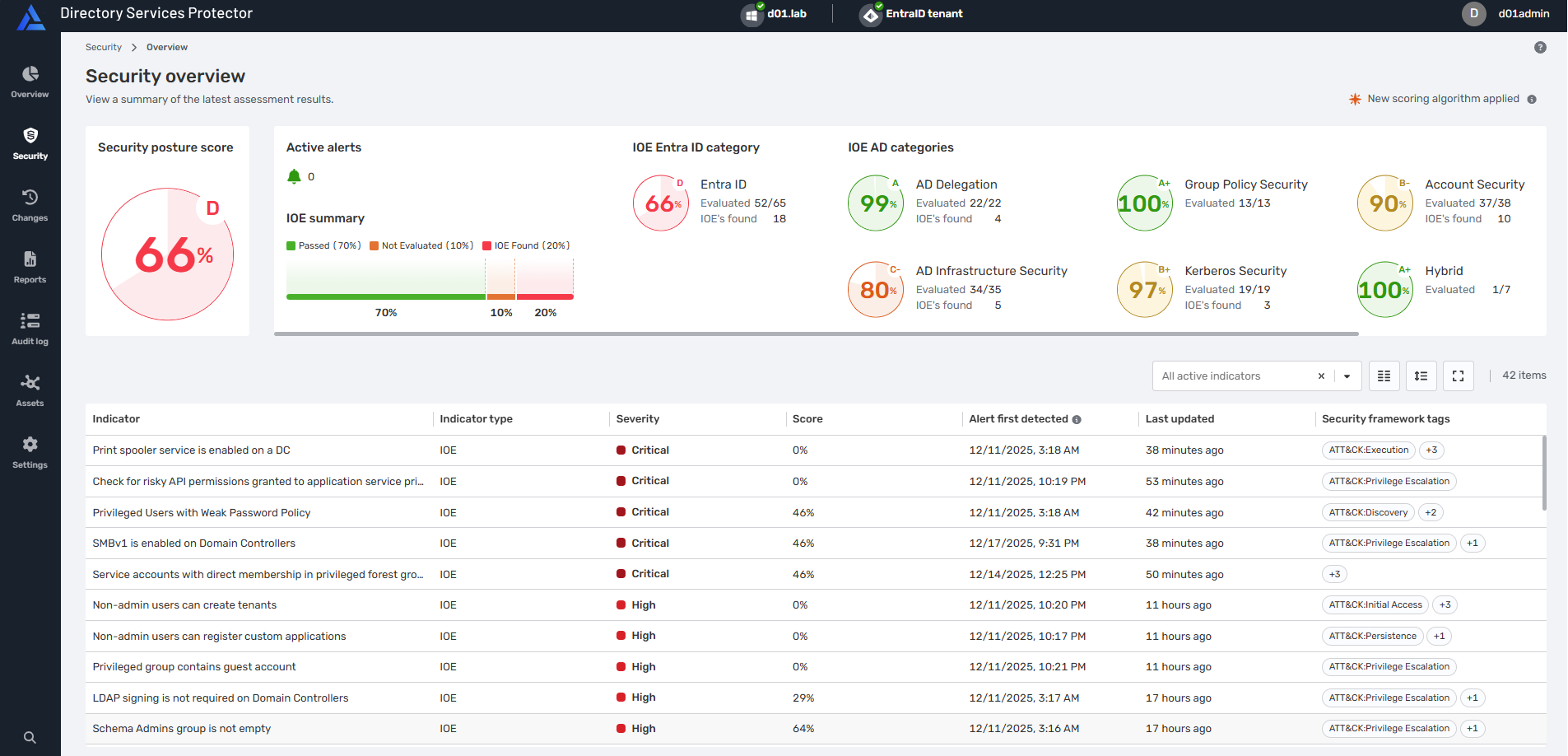Expand the +3 tags on Print spooler row
Viewport: 1568px width, 756px height.
[x=1431, y=450]
